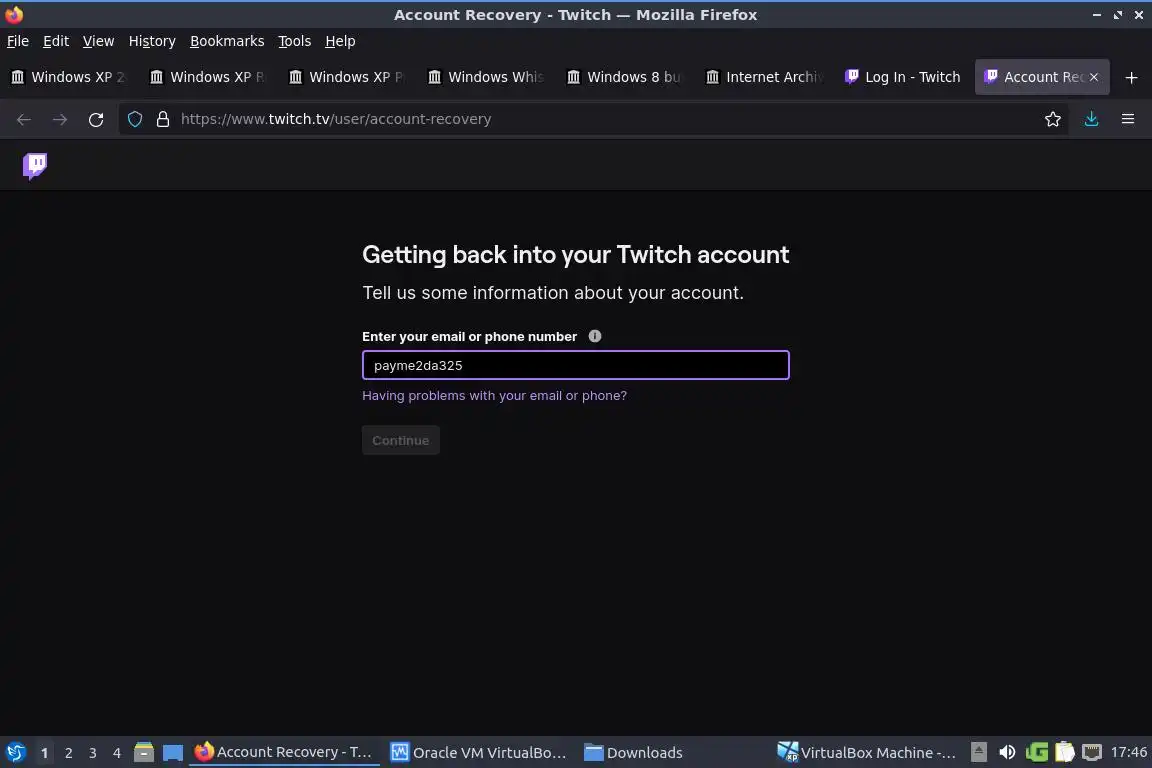
Task: Open the Bookmarks menu
Action: pos(227,41)
